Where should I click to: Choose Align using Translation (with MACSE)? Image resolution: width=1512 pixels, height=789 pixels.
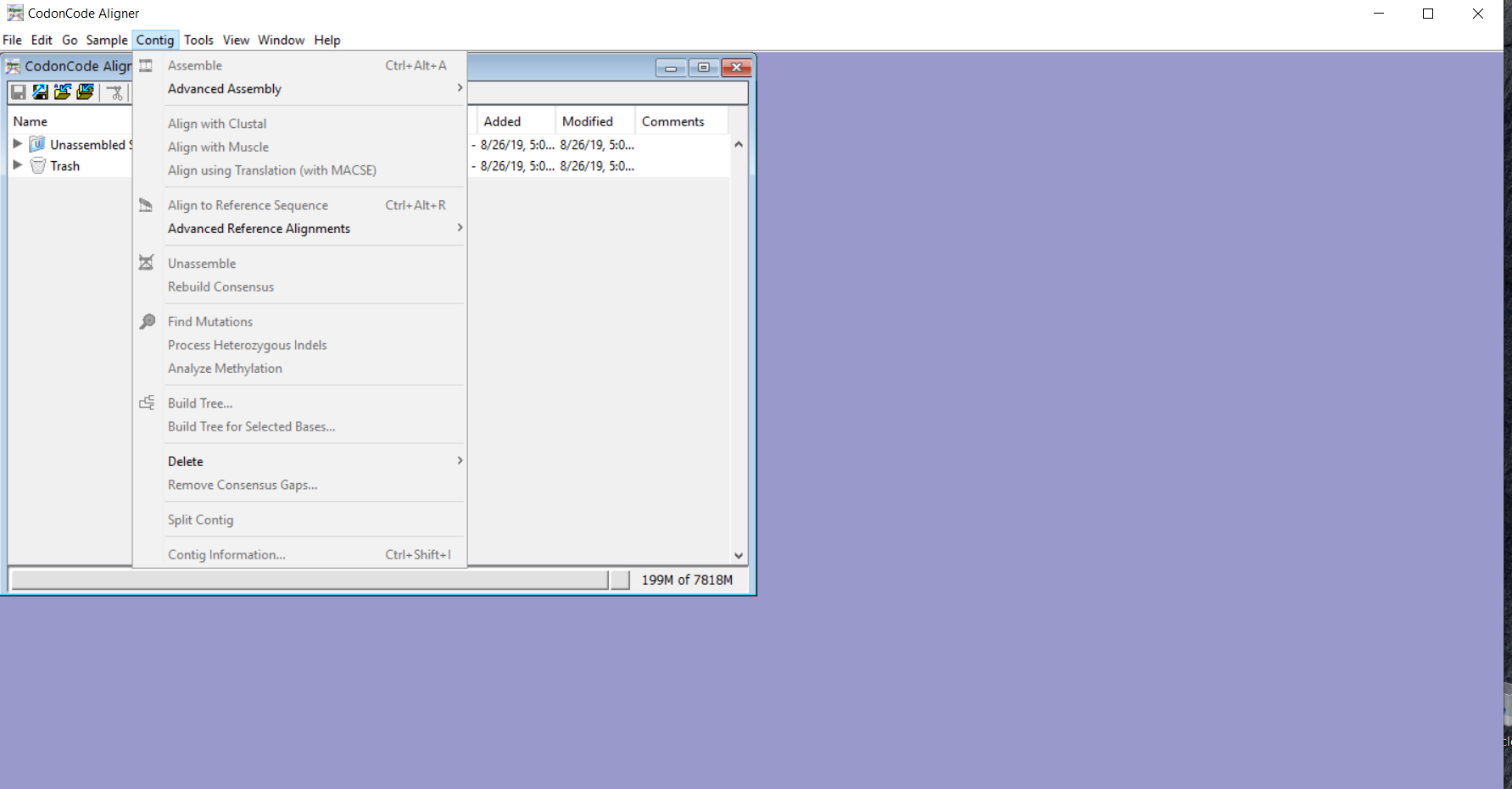coord(300,170)
